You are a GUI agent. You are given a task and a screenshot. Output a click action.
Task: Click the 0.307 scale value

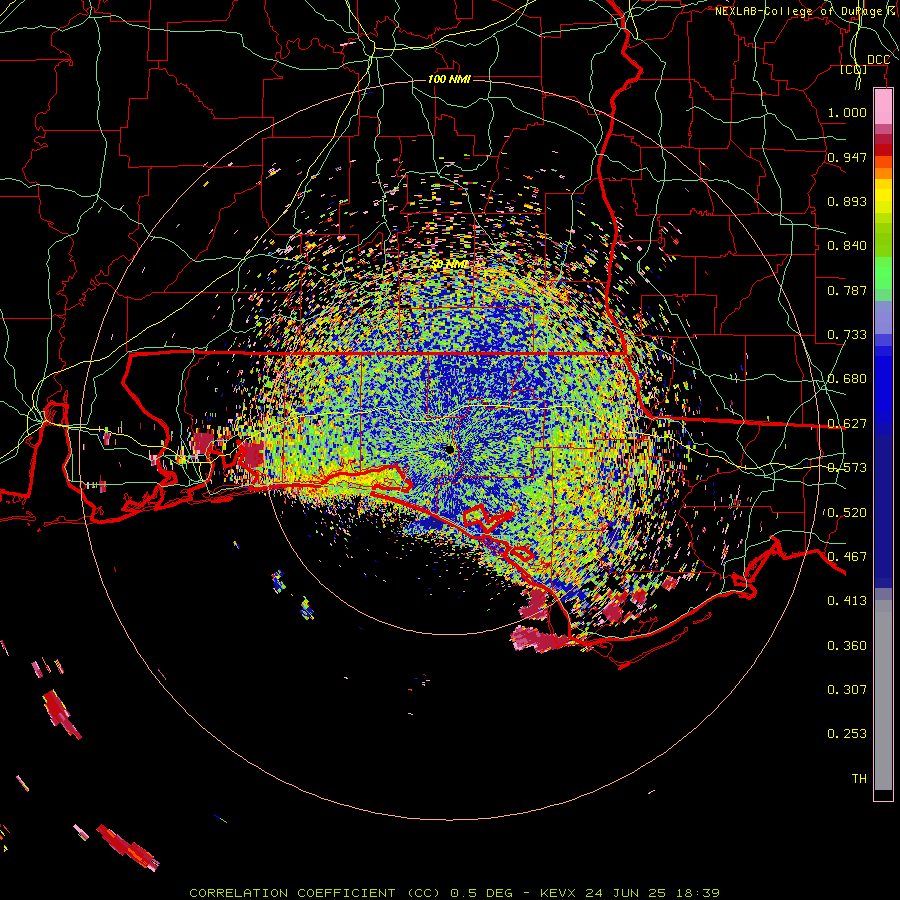click(847, 689)
